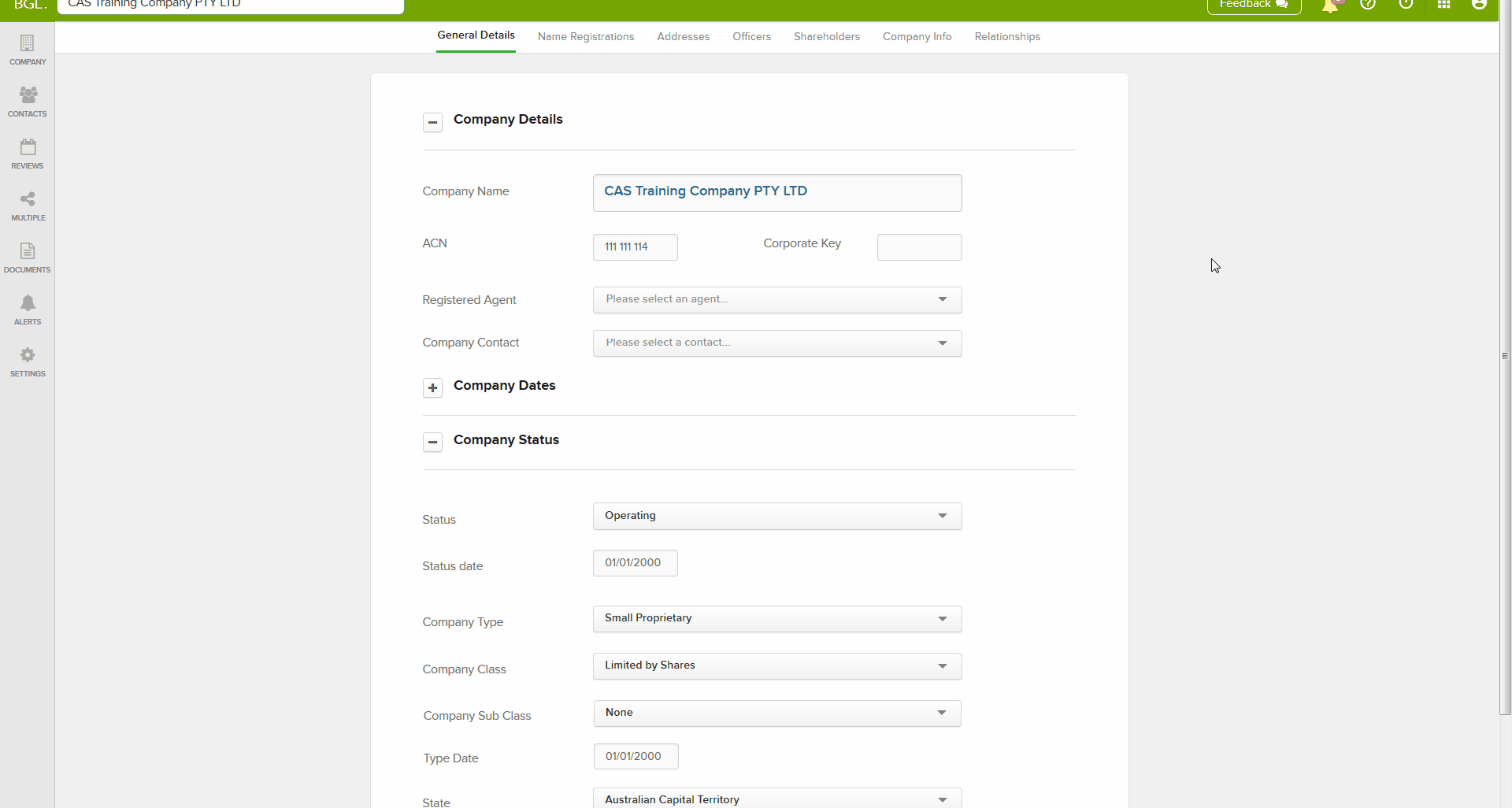Switch to the Name Registrations tab
This screenshot has width=1512, height=808.
586,37
